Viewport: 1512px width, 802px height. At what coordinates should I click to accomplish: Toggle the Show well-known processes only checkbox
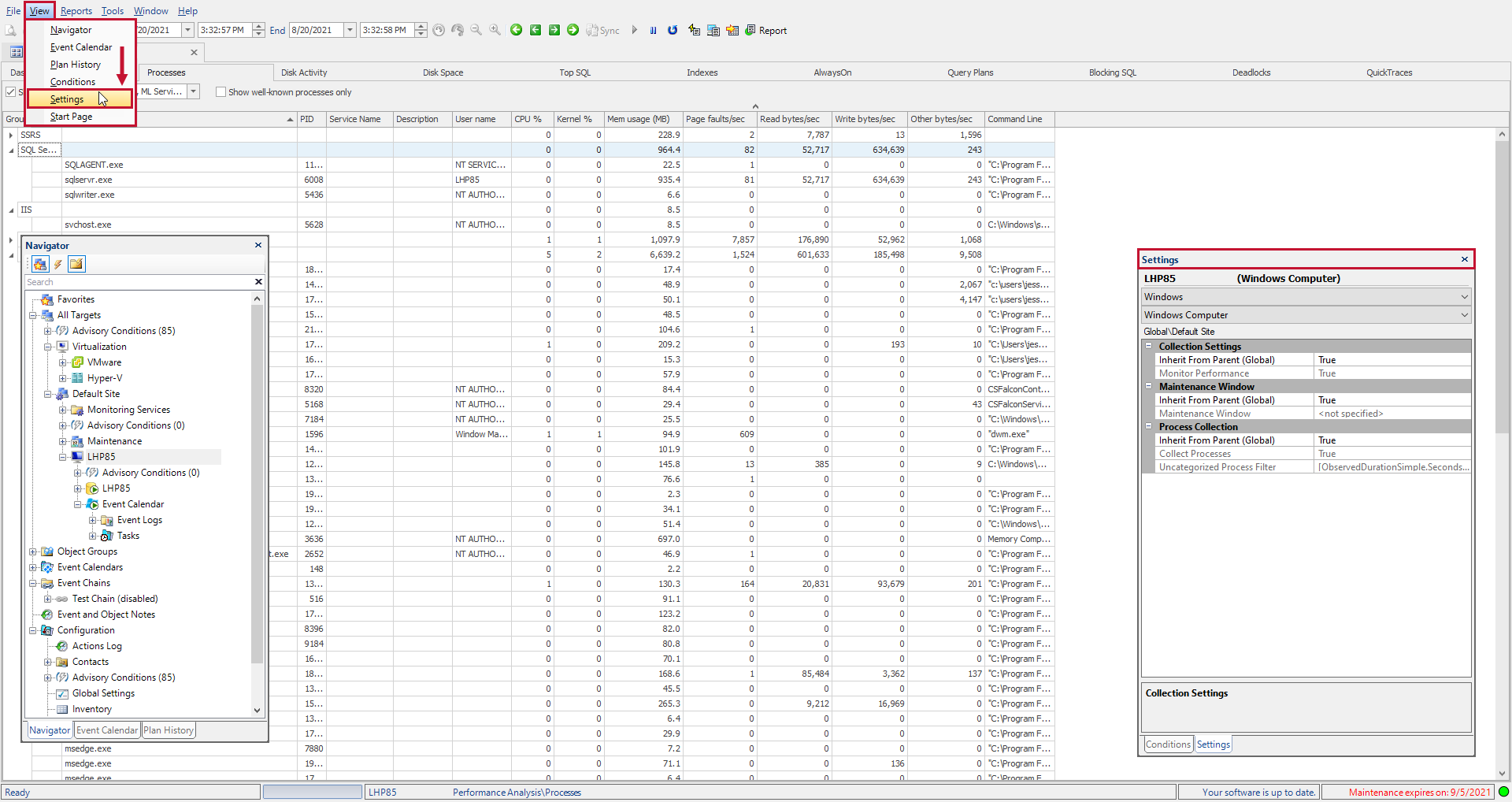pyautogui.click(x=221, y=92)
